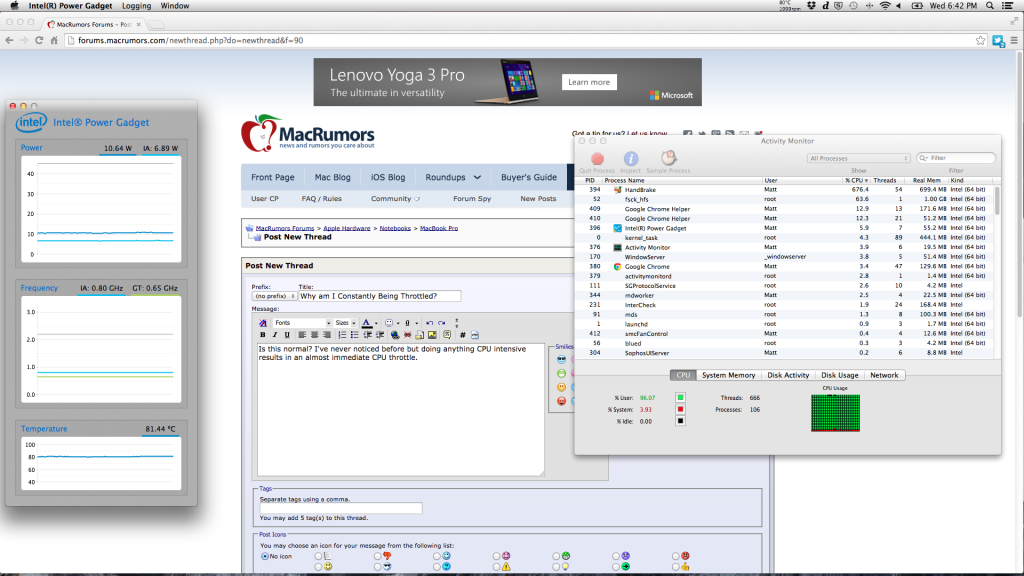Open the Forum Spy link
Screen dimensions: 1024x576
coord(472,199)
